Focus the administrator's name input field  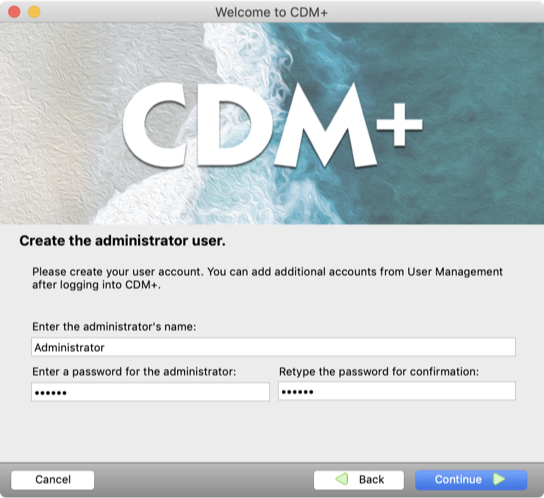[x=273, y=347]
